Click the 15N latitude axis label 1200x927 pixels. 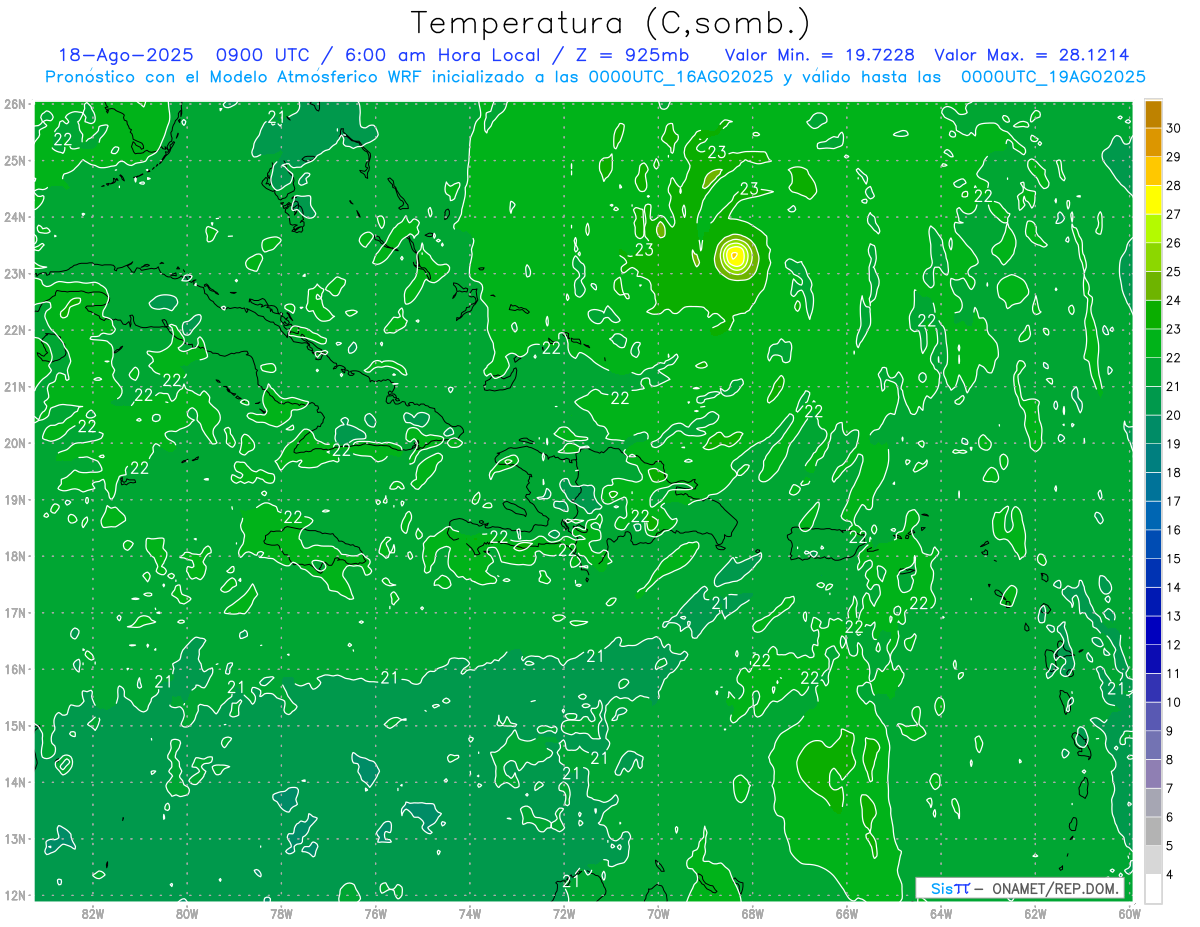pyautogui.click(x=15, y=725)
